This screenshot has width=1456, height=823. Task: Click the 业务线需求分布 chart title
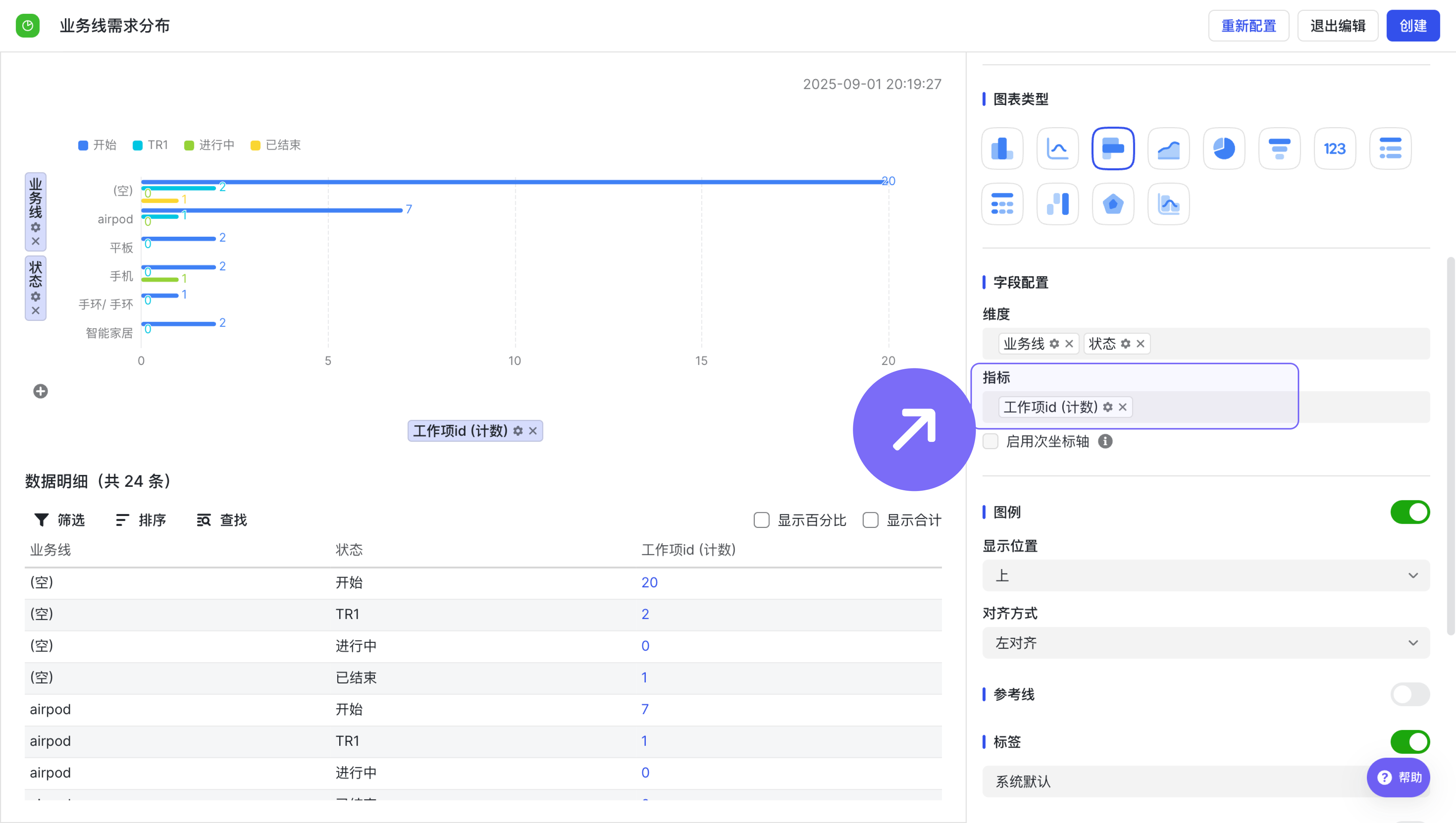tap(115, 25)
